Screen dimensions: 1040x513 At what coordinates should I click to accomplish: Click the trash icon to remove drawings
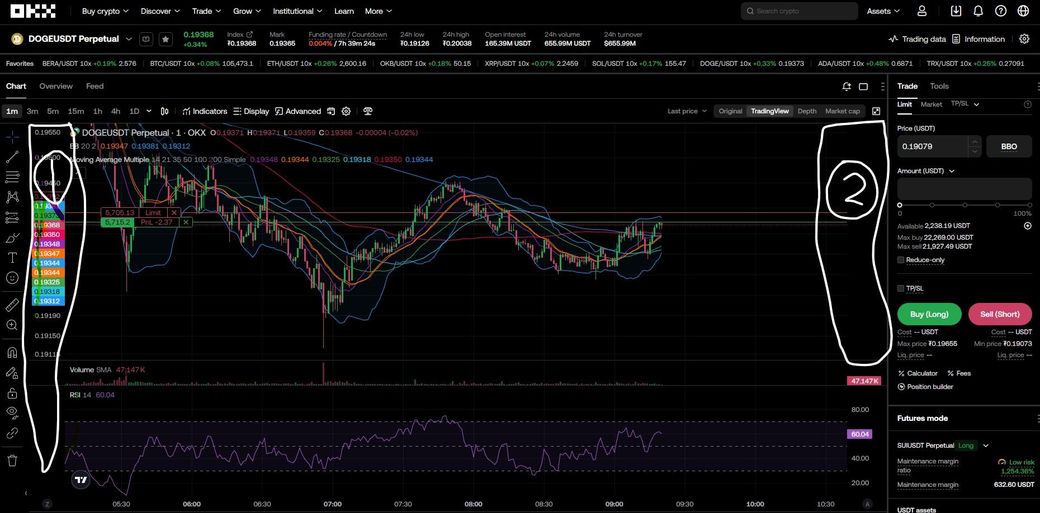12,460
